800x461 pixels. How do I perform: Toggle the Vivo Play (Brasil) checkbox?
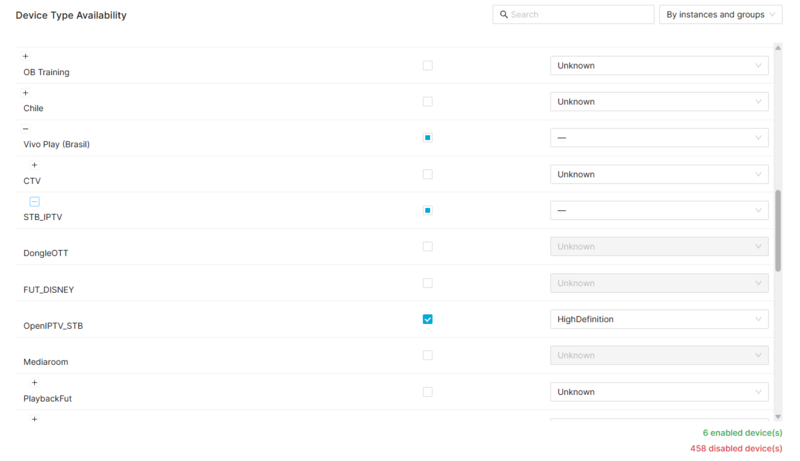point(427,138)
